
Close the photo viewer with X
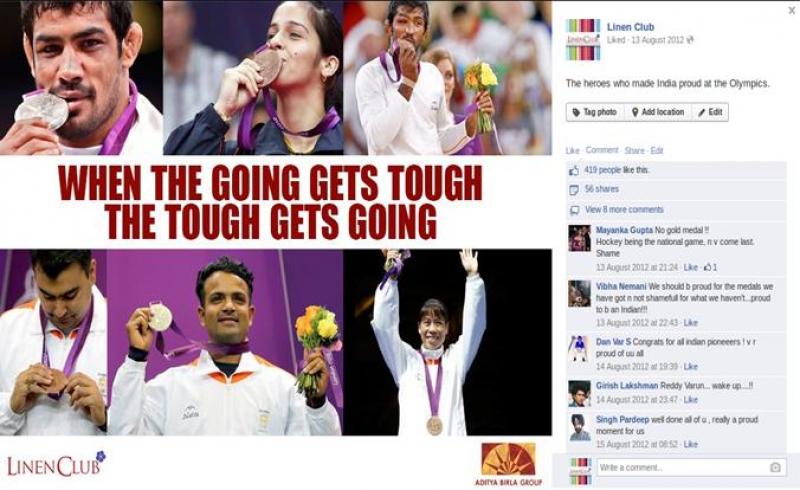pyautogui.click(x=792, y=10)
